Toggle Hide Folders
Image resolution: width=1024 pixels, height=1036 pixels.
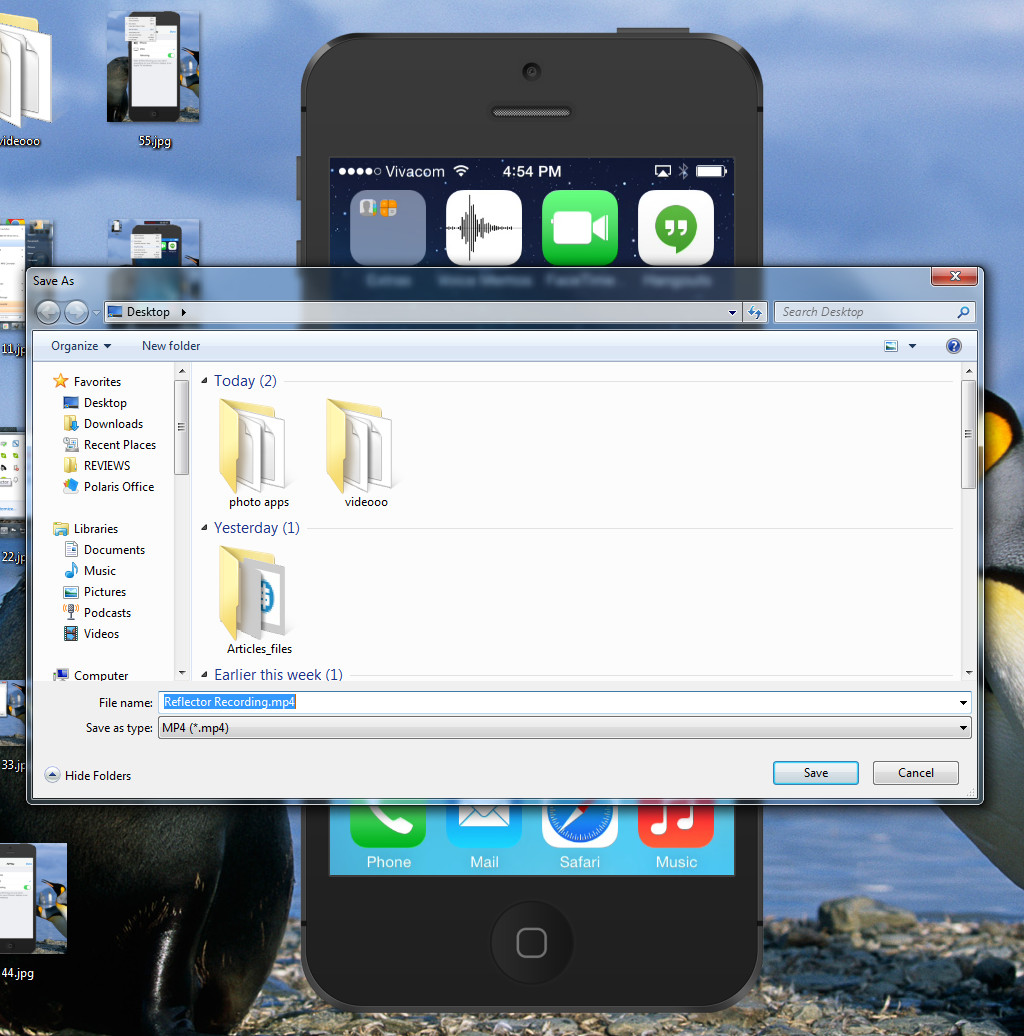tap(89, 775)
